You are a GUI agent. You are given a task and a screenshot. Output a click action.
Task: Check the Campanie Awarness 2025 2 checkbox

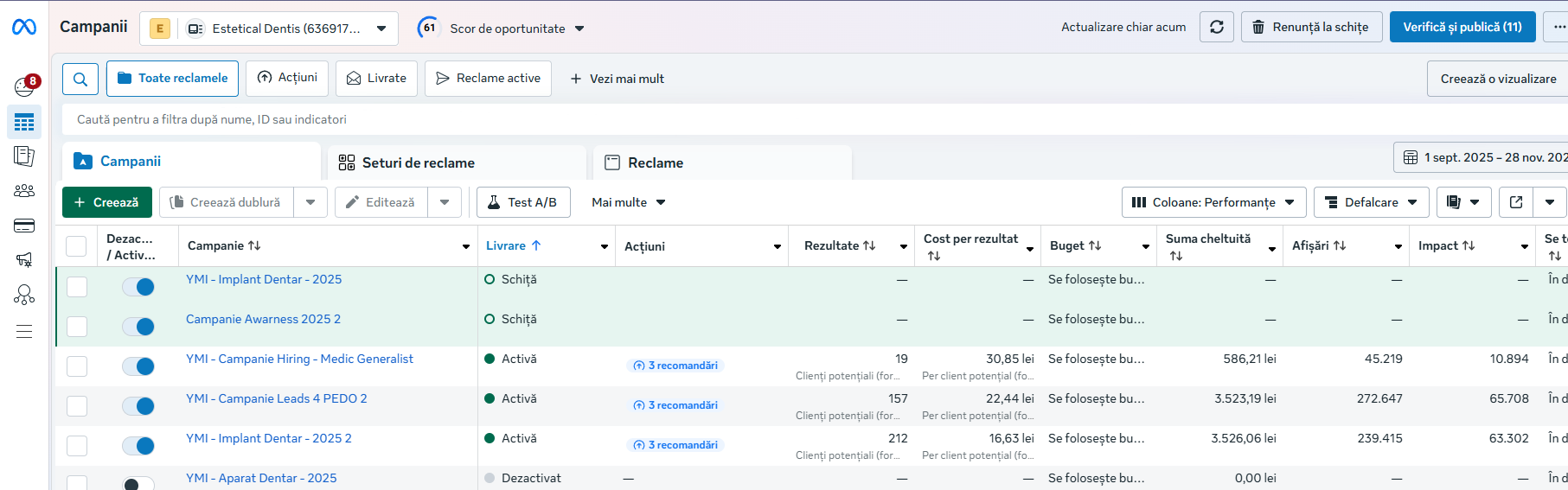77,327
